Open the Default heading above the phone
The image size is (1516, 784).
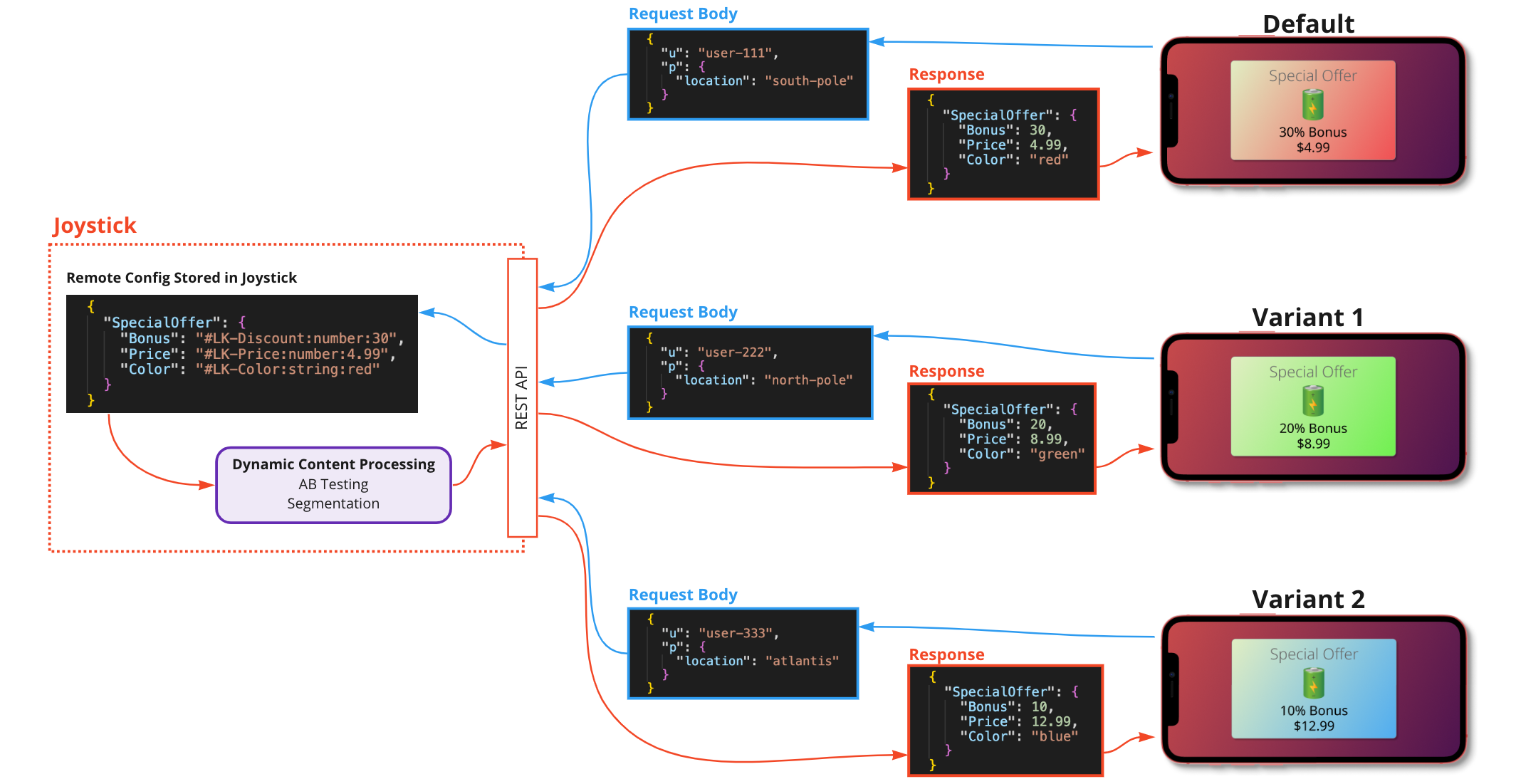1309,24
